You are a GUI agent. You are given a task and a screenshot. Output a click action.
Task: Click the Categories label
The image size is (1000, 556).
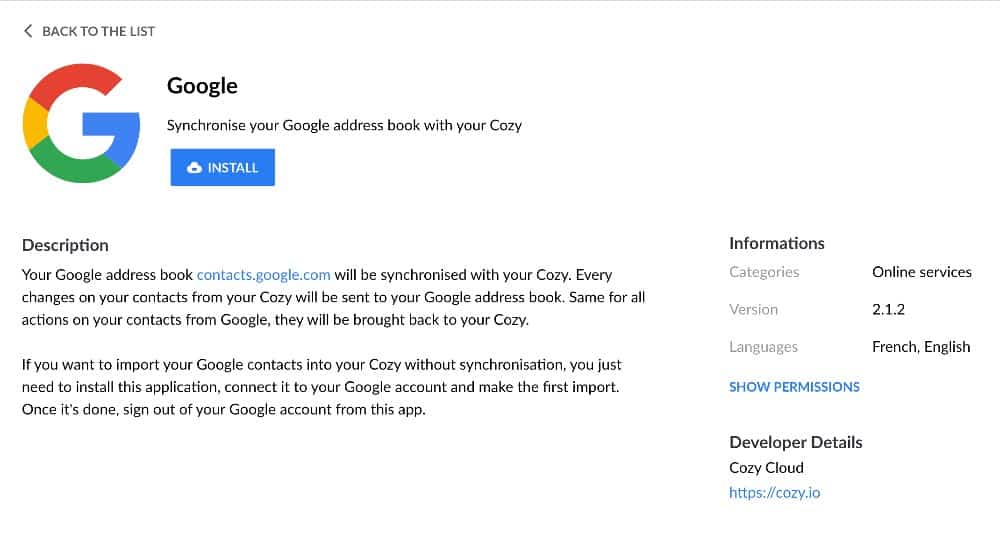click(x=764, y=272)
